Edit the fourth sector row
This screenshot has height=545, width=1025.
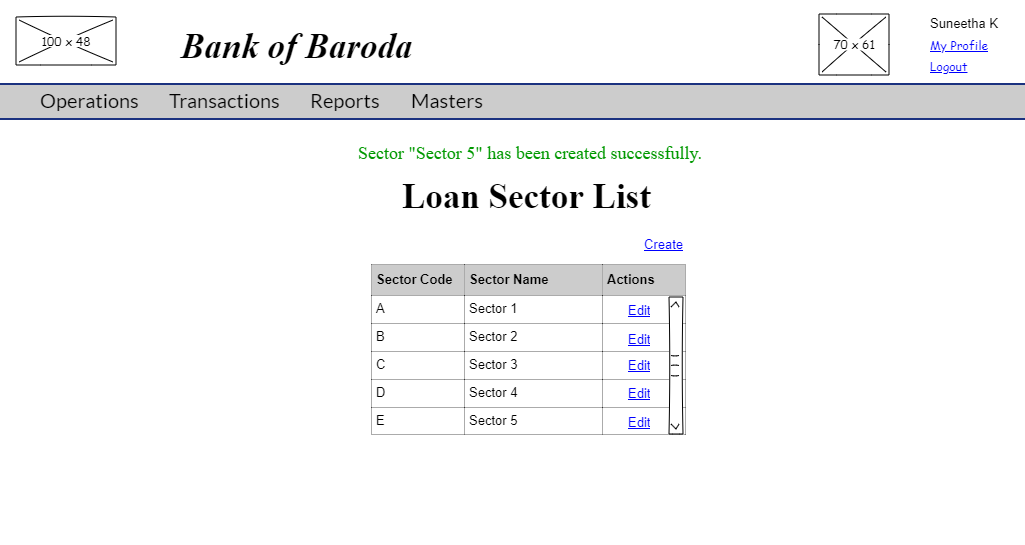(x=638, y=394)
